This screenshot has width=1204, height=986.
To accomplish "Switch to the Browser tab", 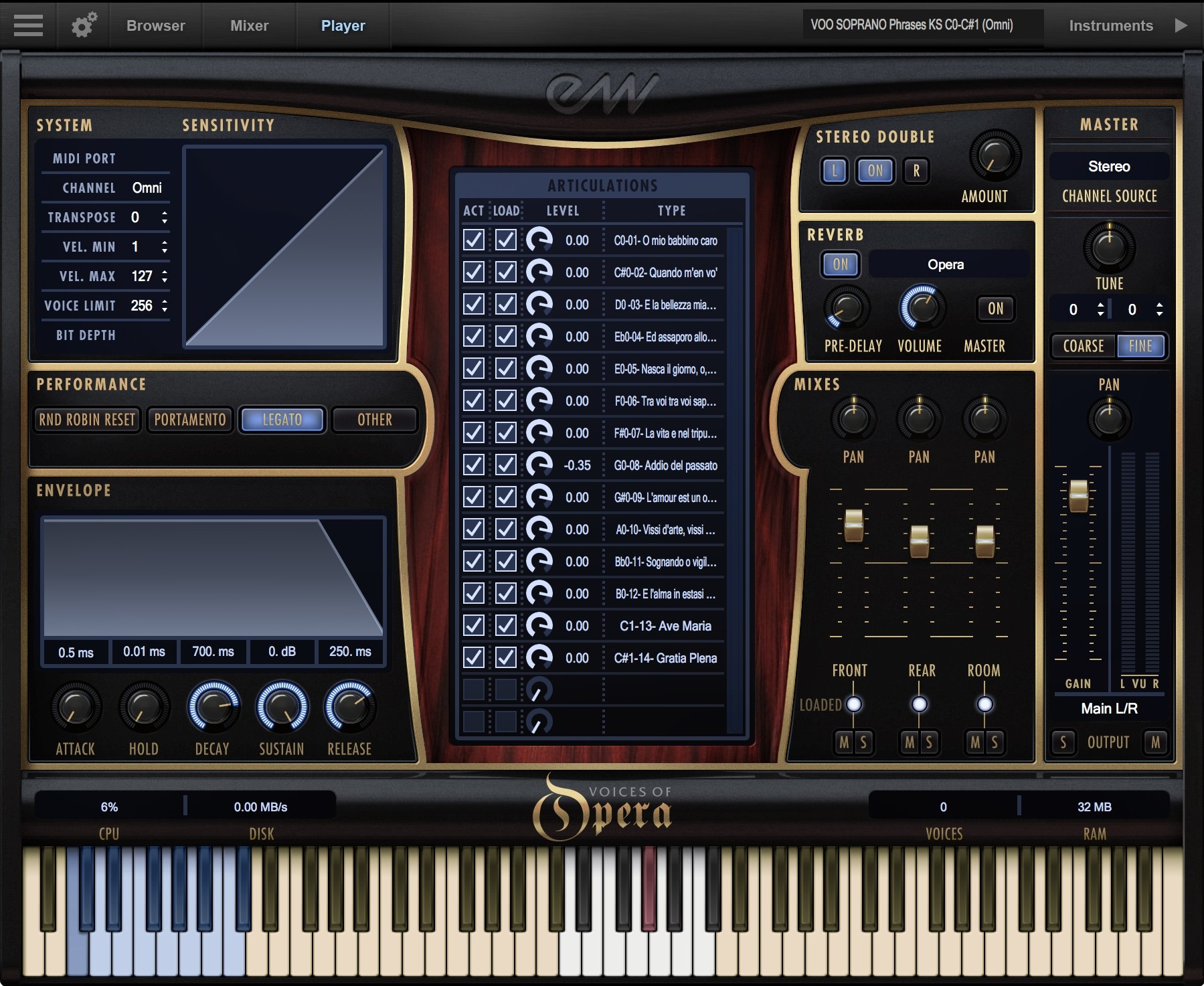I will coord(156,25).
